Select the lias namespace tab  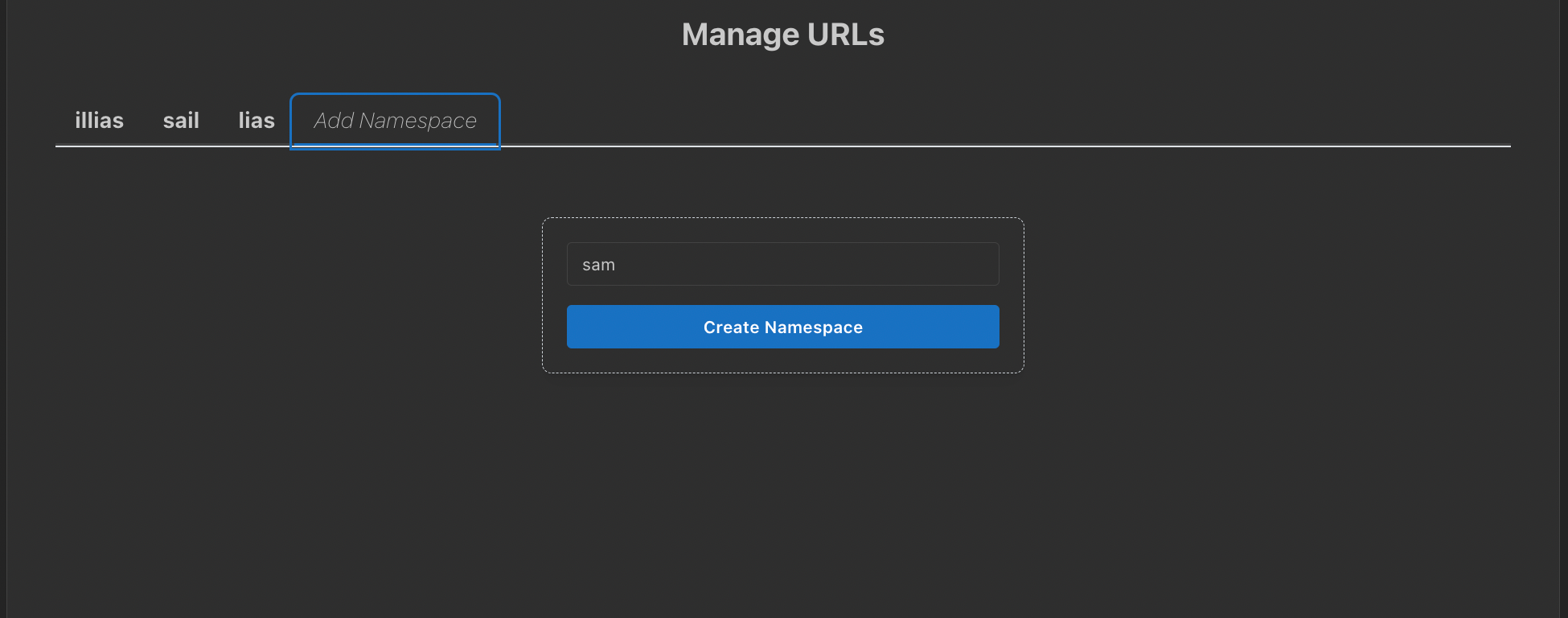click(x=257, y=121)
